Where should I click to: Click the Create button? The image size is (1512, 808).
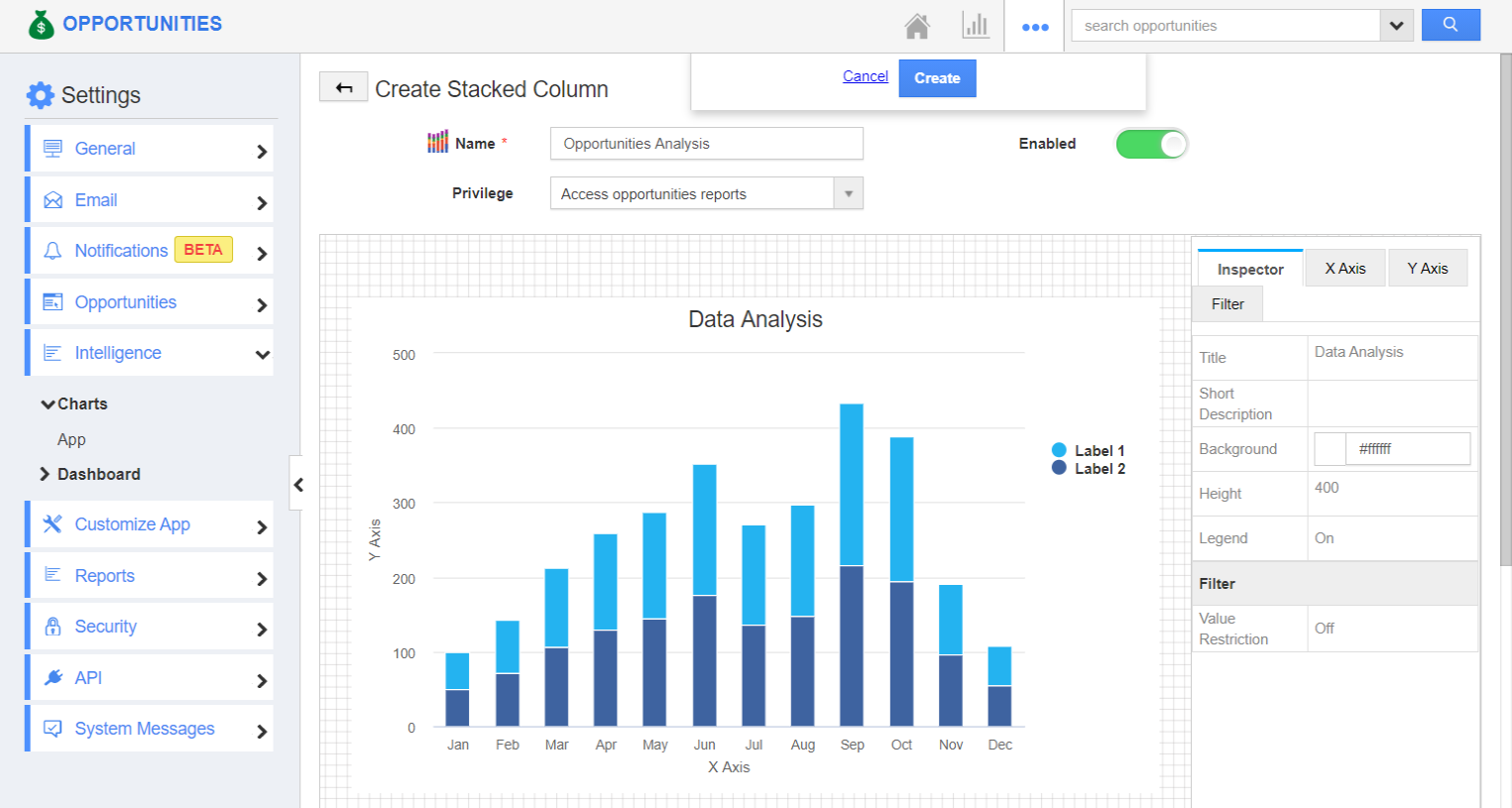pyautogui.click(x=936, y=77)
